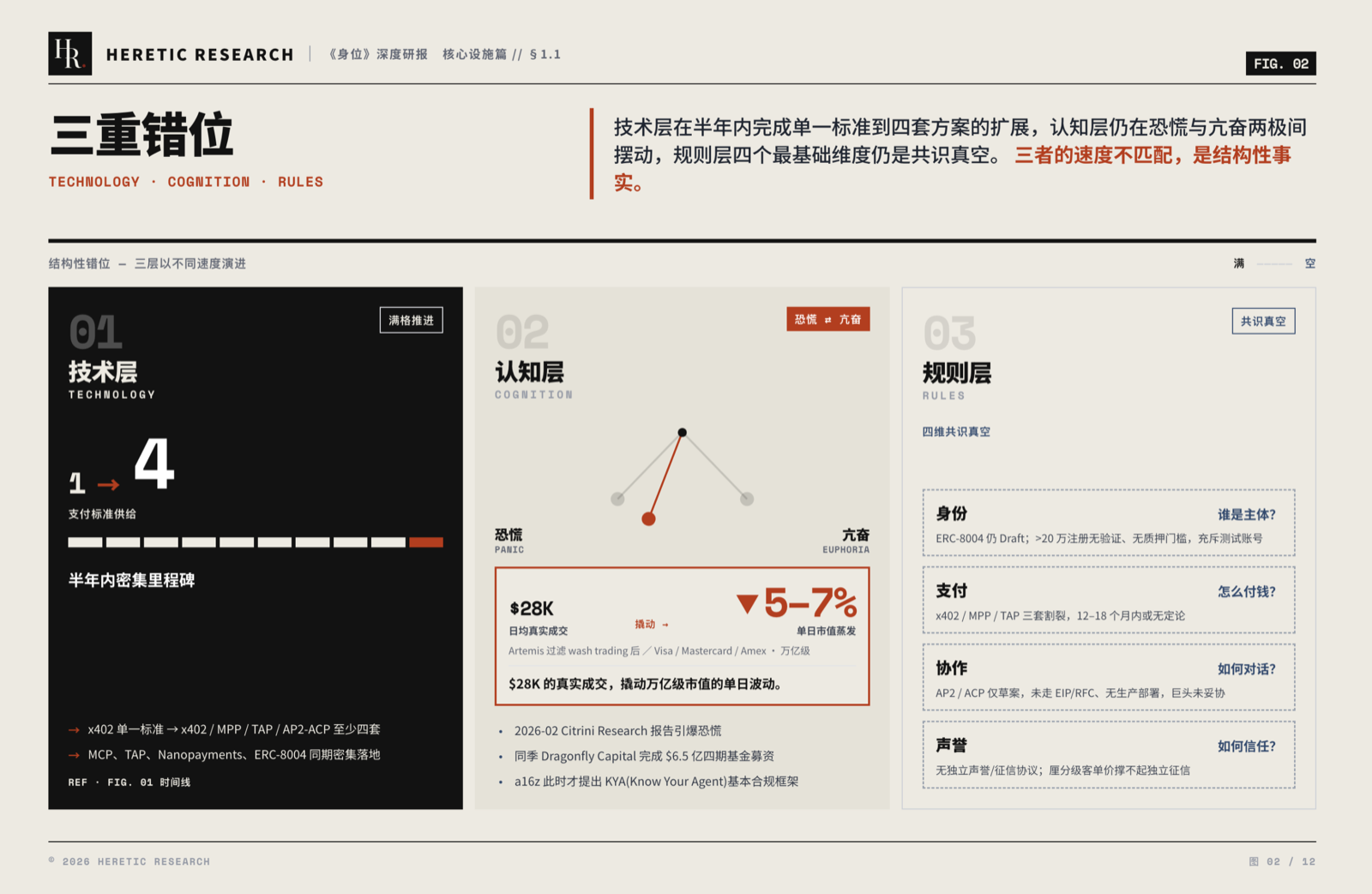The width and height of the screenshot is (1372, 894).
Task: Click the label 支付标准供给
Action: pyautogui.click(x=102, y=514)
